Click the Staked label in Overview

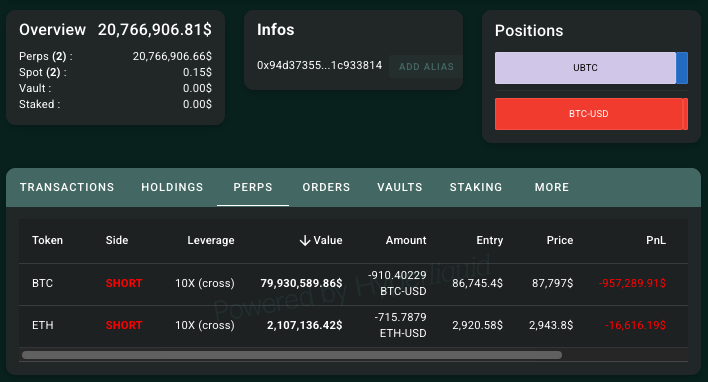[39, 104]
